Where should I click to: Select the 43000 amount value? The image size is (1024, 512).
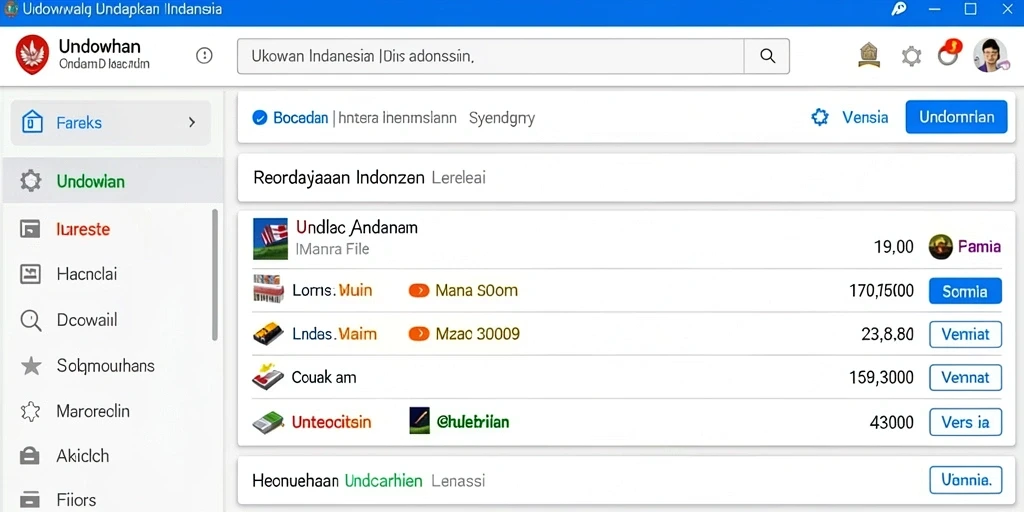[891, 423]
